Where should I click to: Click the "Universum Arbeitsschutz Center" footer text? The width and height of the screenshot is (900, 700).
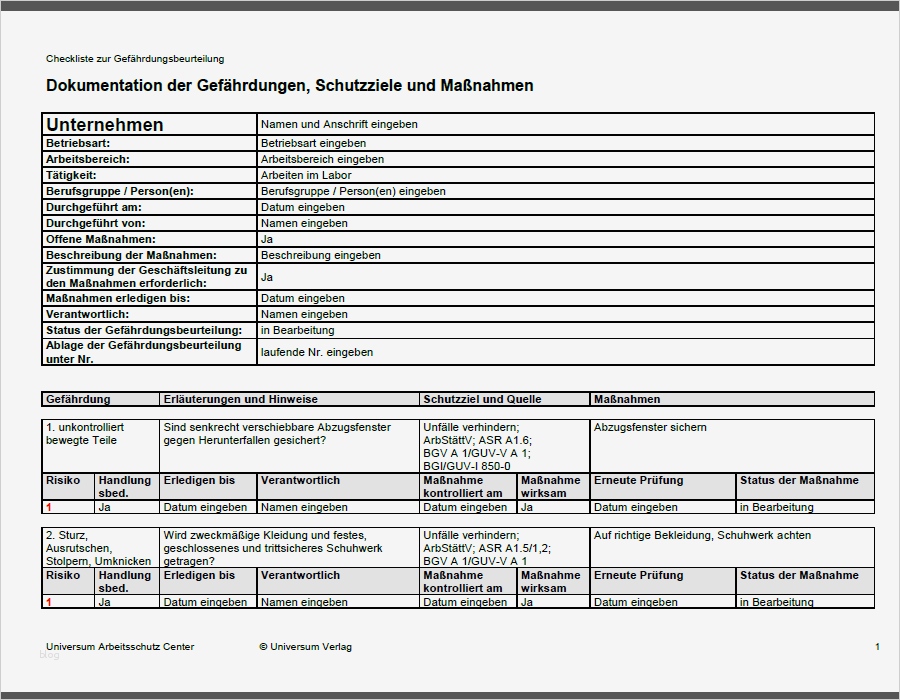click(121, 647)
